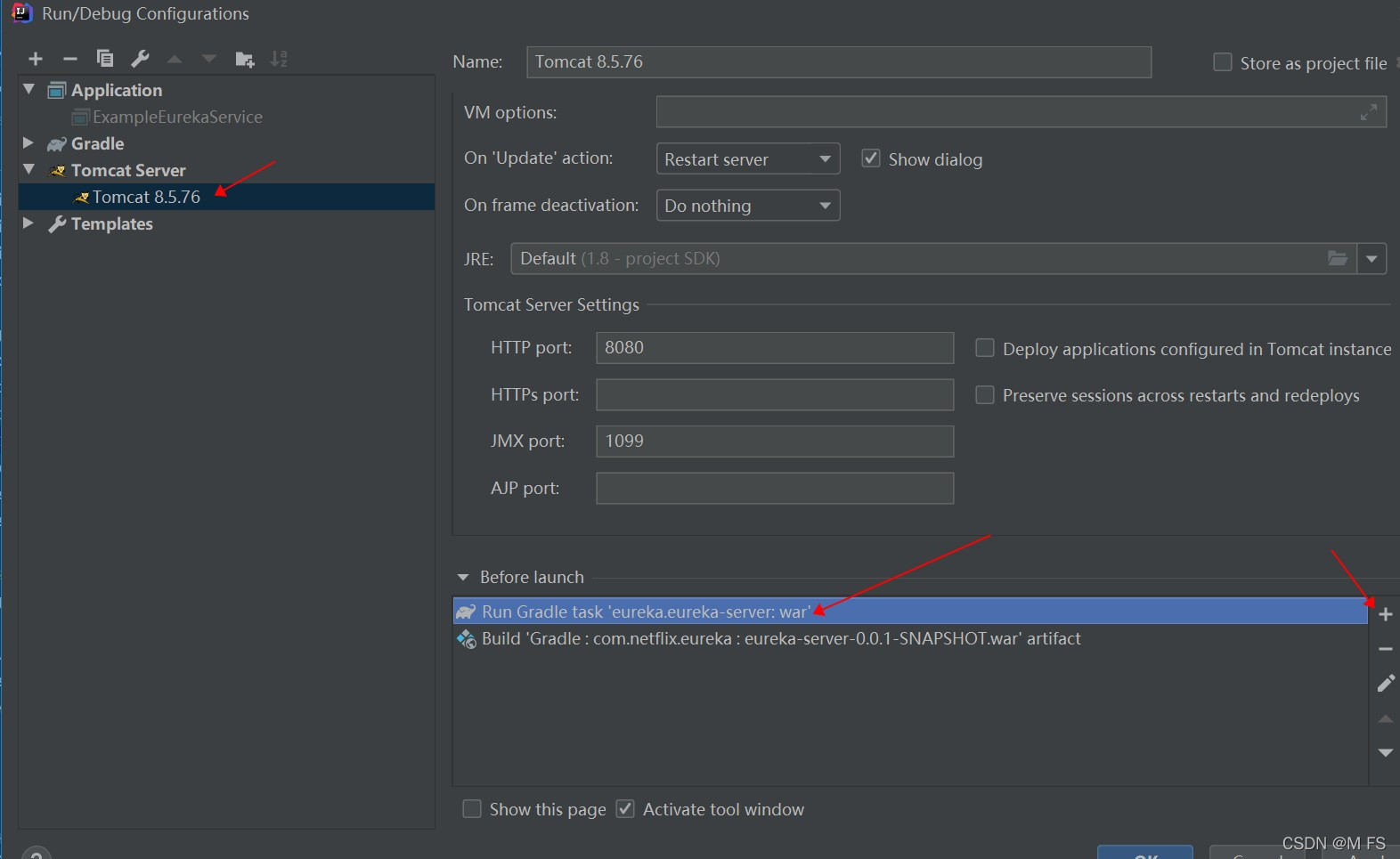Expand VM options field editor
1400x859 pixels.
pos(1369,112)
